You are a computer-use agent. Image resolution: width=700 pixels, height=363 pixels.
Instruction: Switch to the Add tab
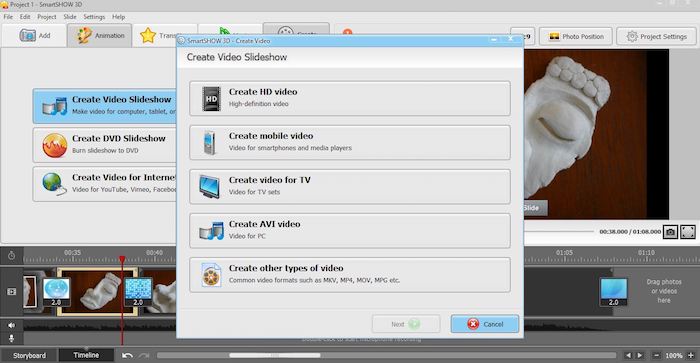34,35
